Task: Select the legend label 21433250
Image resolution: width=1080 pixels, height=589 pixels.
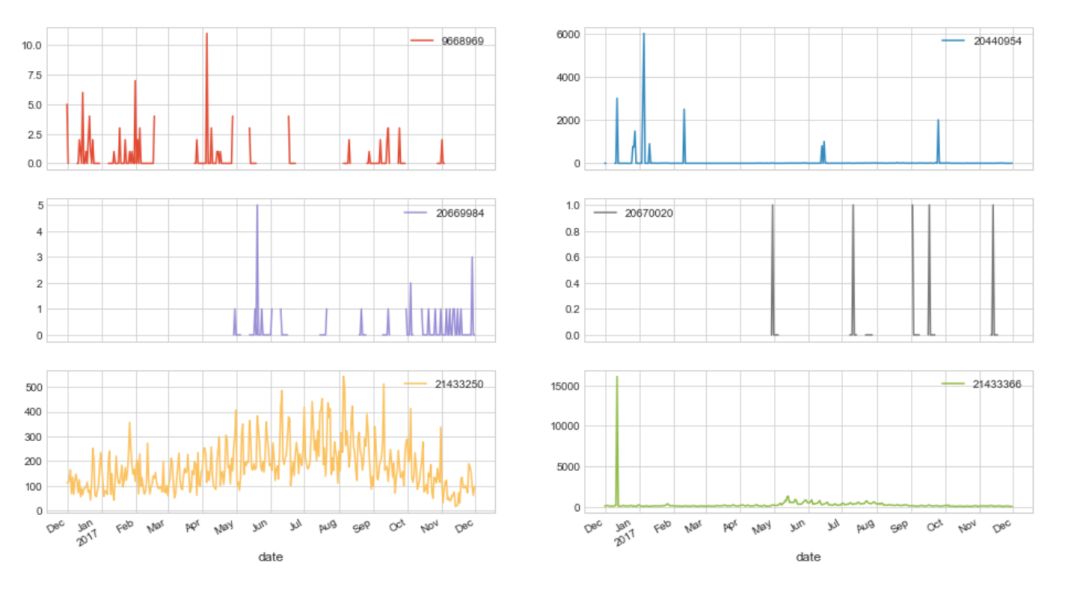Action: [x=459, y=384]
